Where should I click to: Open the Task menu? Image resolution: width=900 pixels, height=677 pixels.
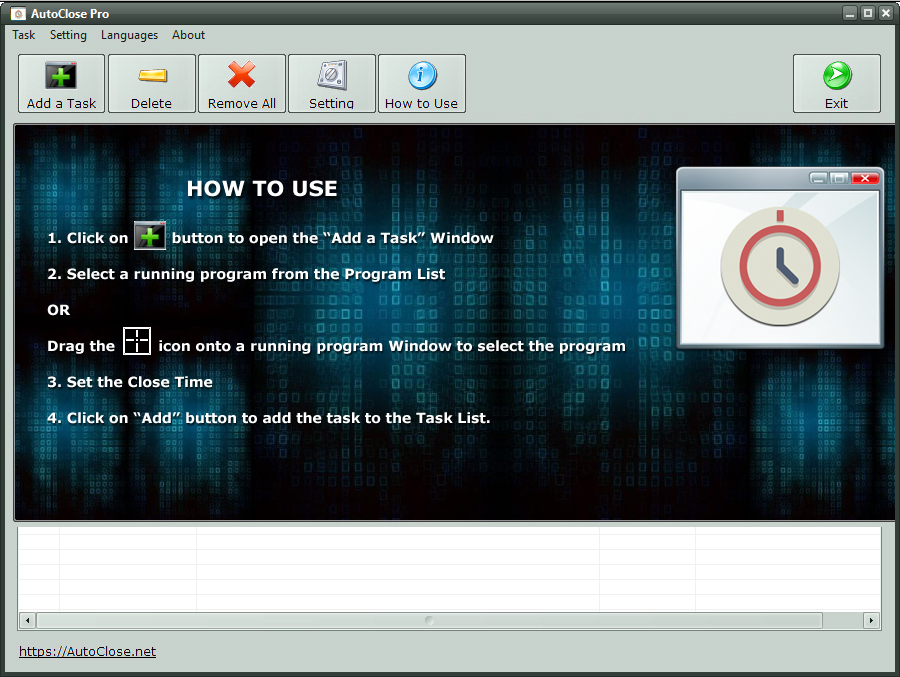[23, 35]
